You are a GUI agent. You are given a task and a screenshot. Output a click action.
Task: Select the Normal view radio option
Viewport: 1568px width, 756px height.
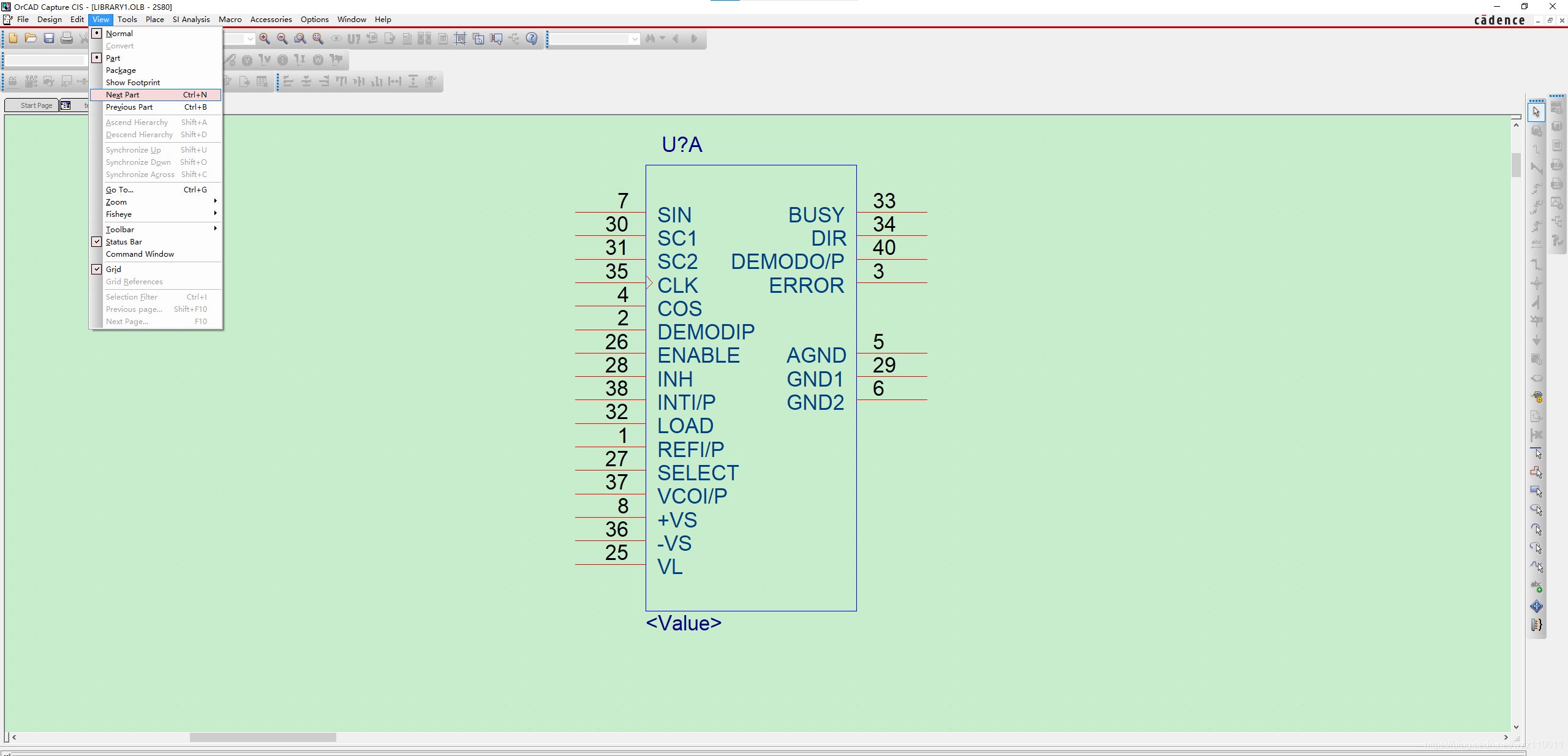119,34
